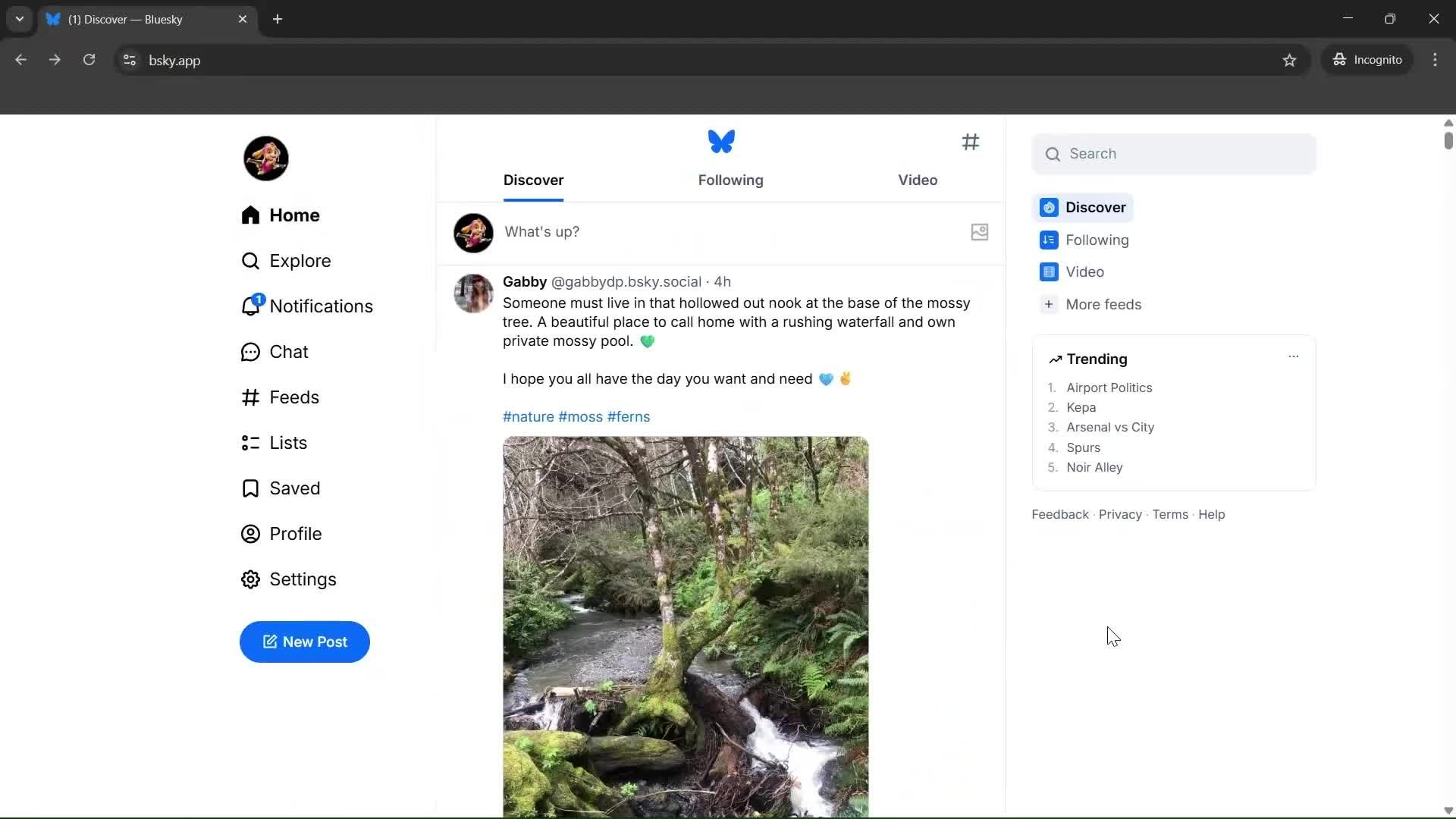Attach an image in the composer
Image resolution: width=1456 pixels, height=819 pixels.
980,232
